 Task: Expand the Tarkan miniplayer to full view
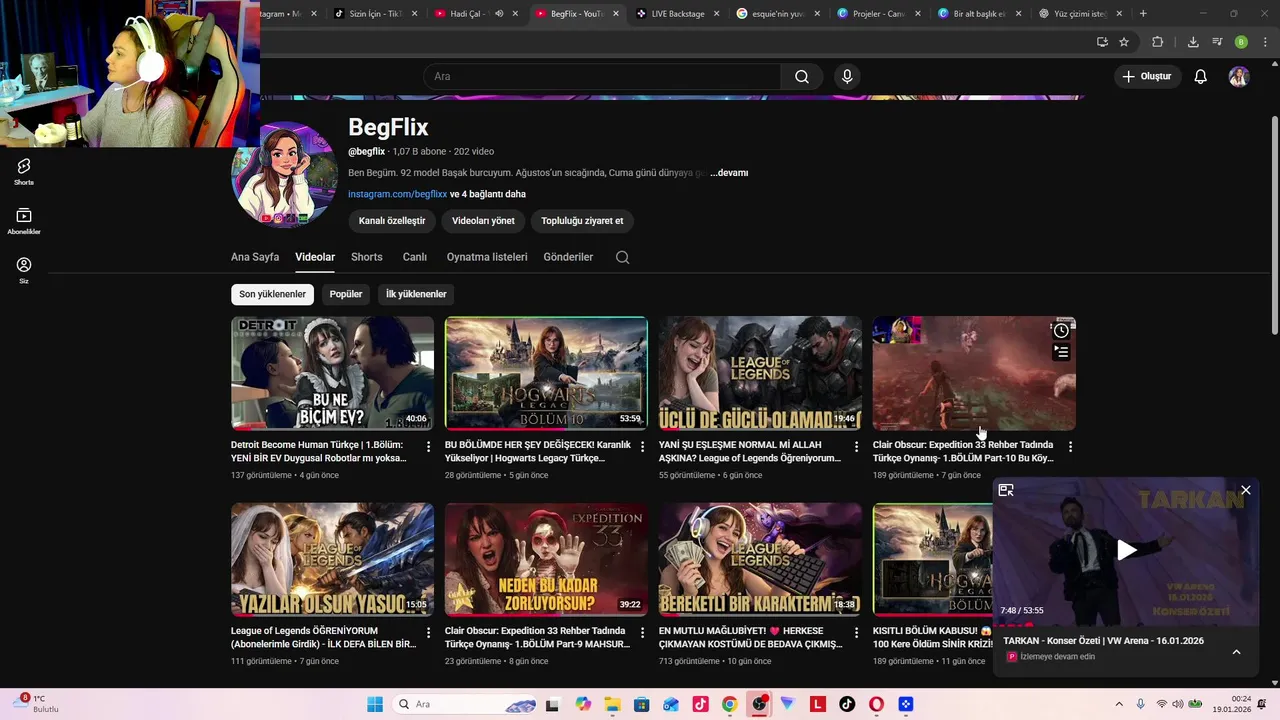click(x=1006, y=490)
